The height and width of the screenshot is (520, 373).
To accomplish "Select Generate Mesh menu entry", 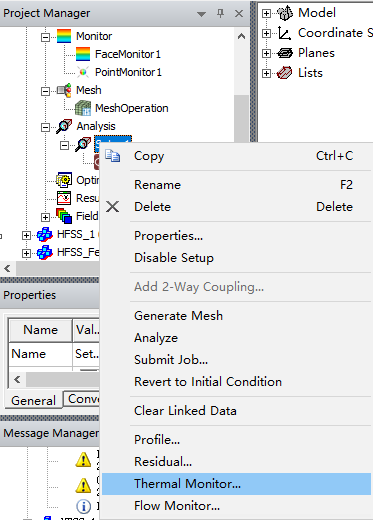I will (178, 316).
